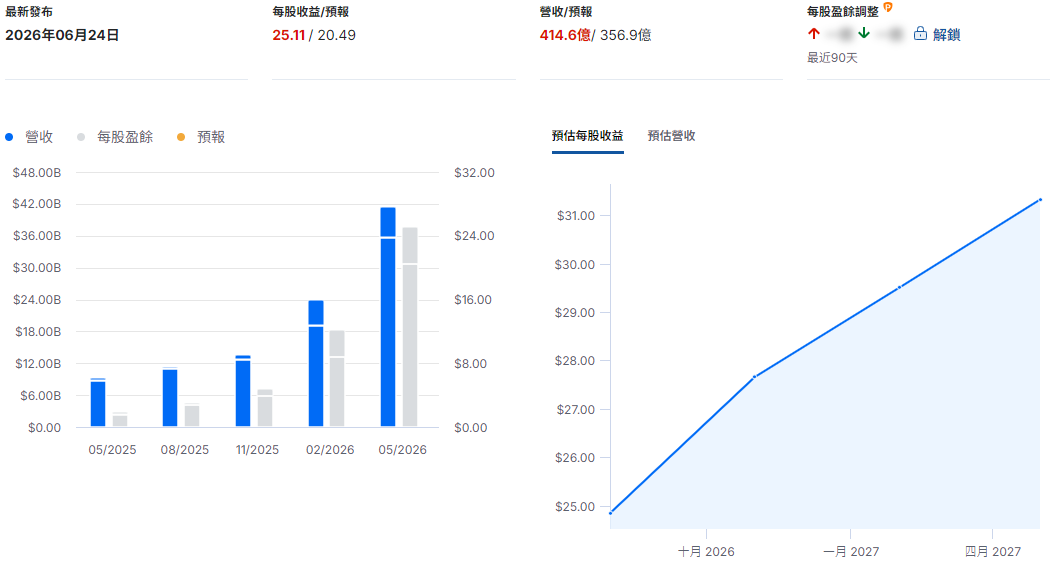The width and height of the screenshot is (1061, 575).
Task: Click the red upward revision arrow
Action: tap(814, 33)
